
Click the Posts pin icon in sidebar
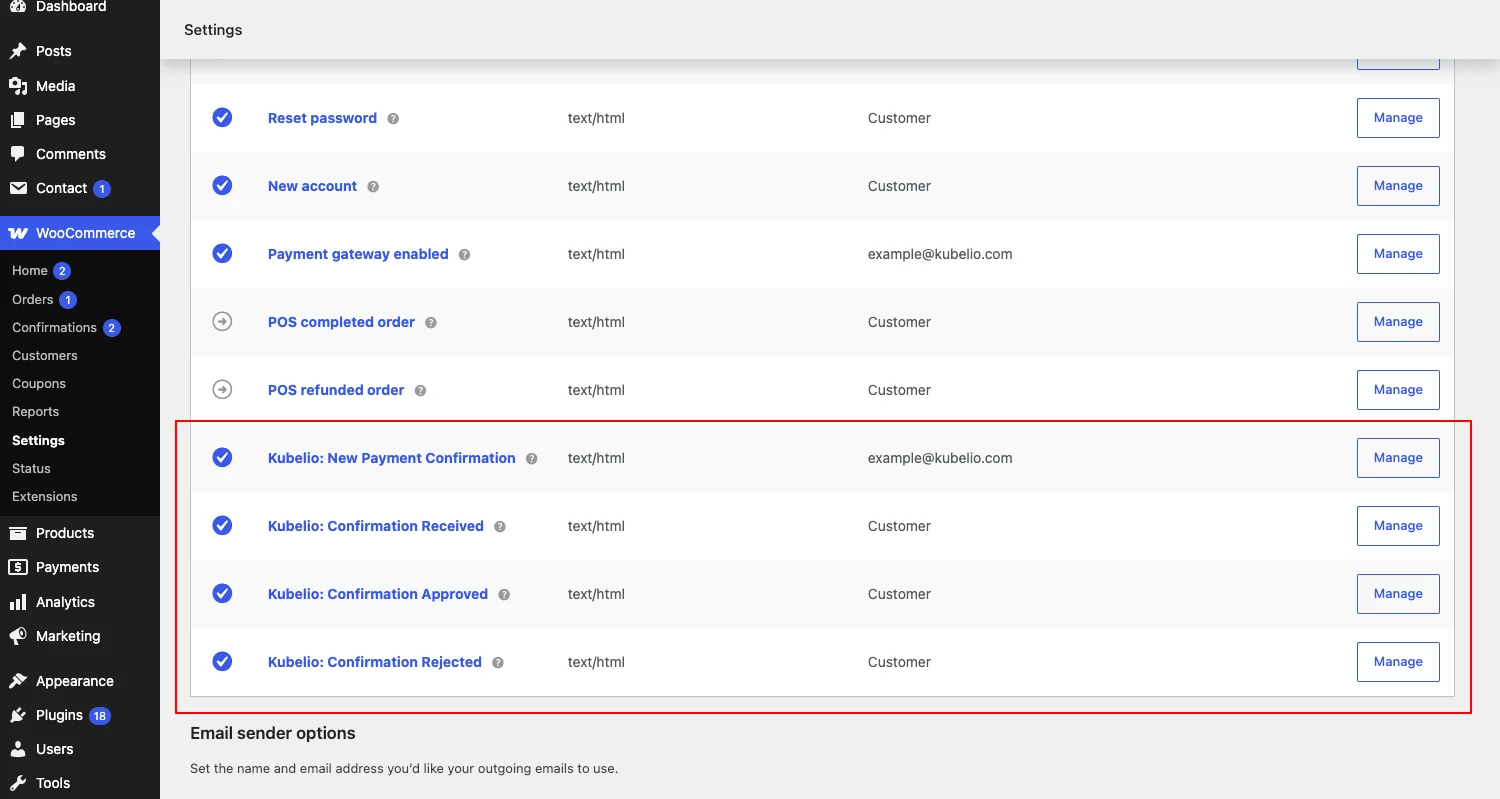coord(18,51)
